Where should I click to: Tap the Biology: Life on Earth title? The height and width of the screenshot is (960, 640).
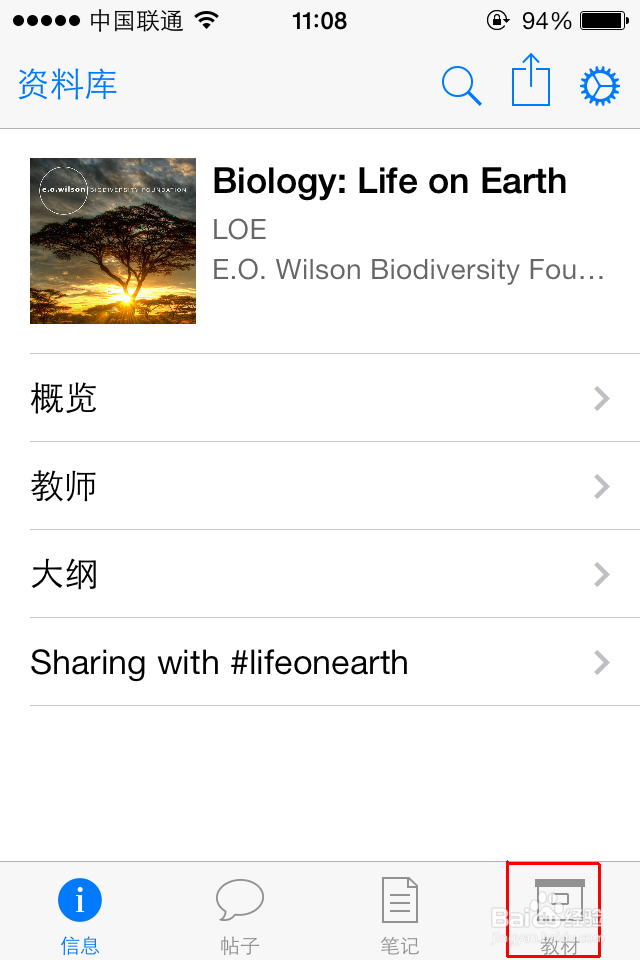389,182
